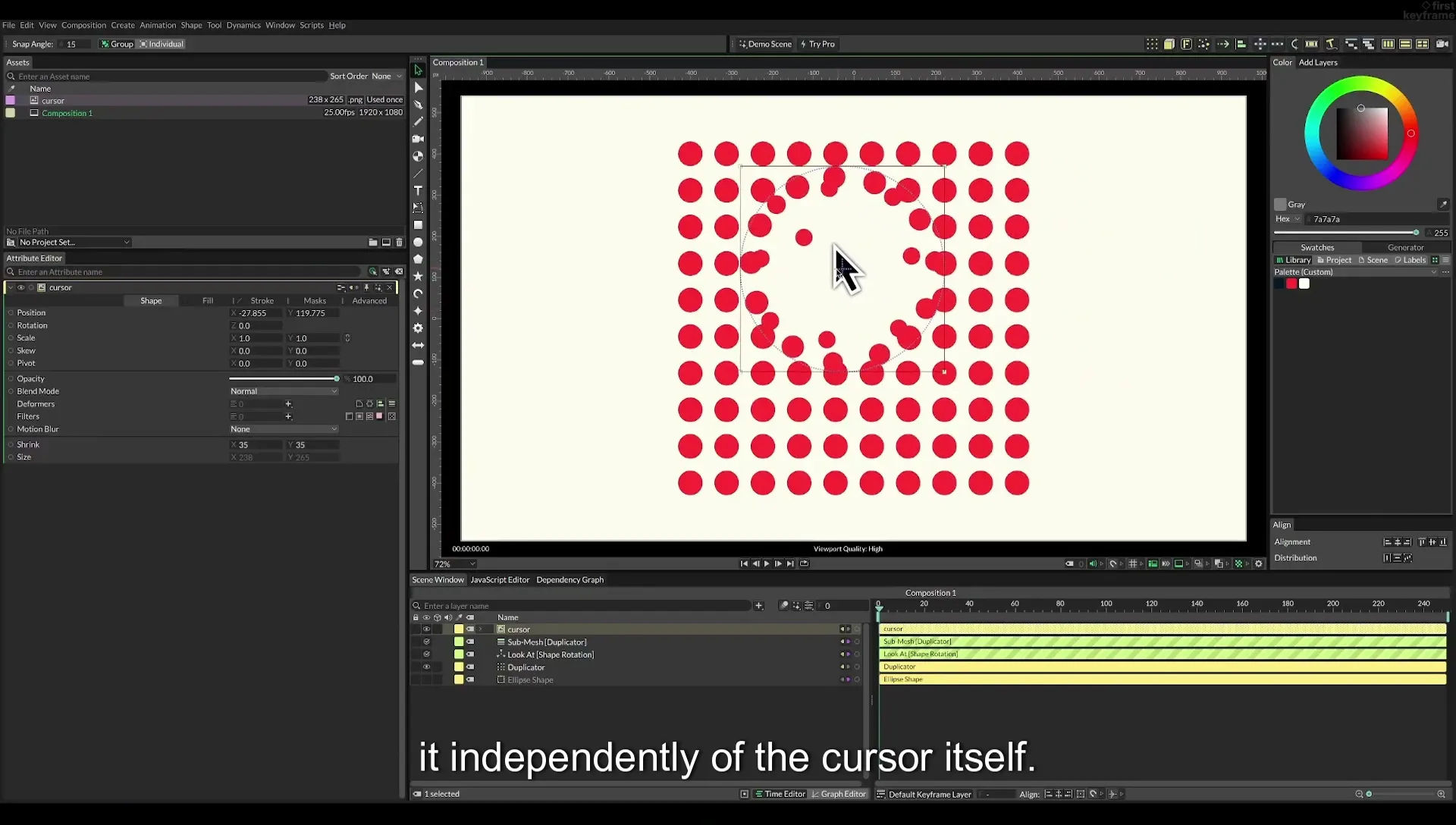The image size is (1456, 825).
Task: Open Hex color mode dropdown
Action: pyautogui.click(x=1287, y=219)
